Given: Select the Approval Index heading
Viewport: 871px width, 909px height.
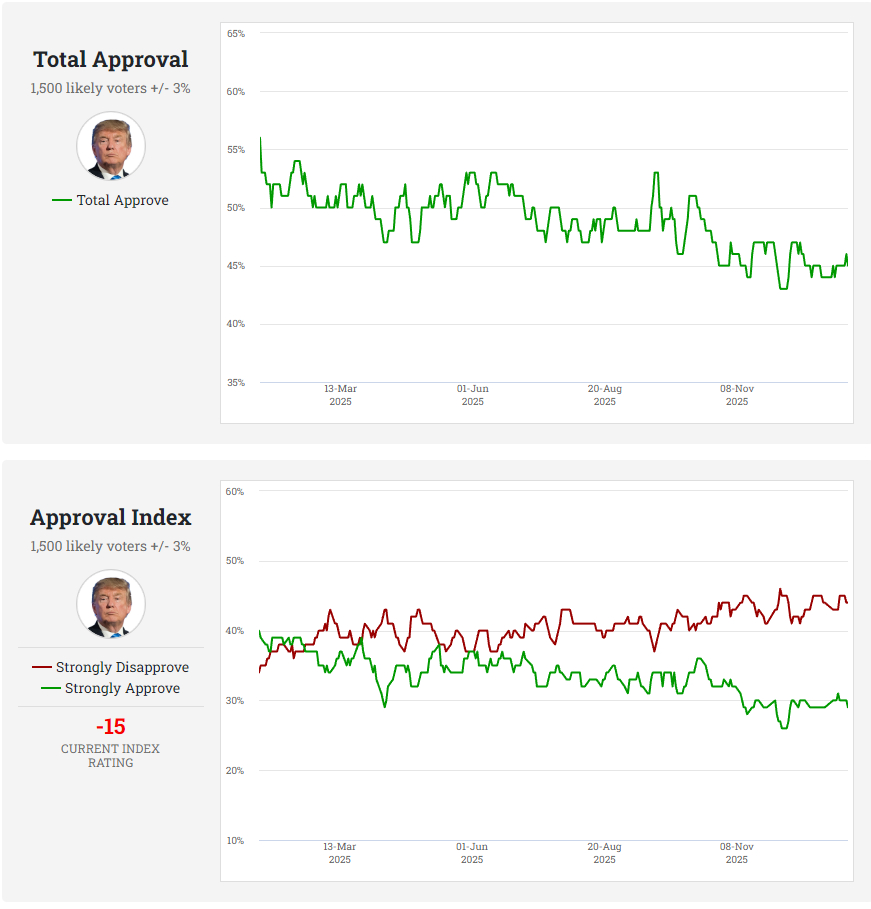Looking at the screenshot, I should (x=111, y=518).
